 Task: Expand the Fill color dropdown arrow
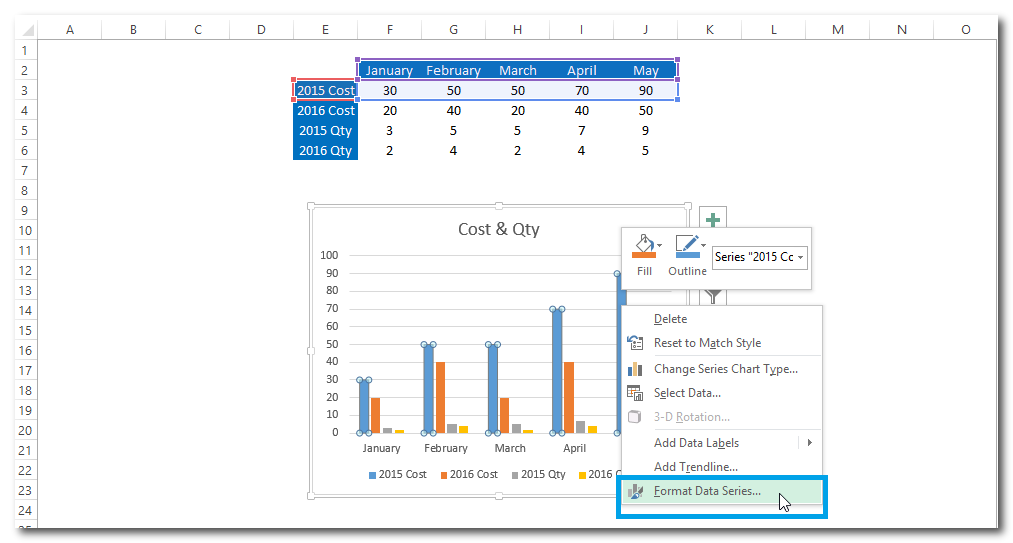(660, 245)
